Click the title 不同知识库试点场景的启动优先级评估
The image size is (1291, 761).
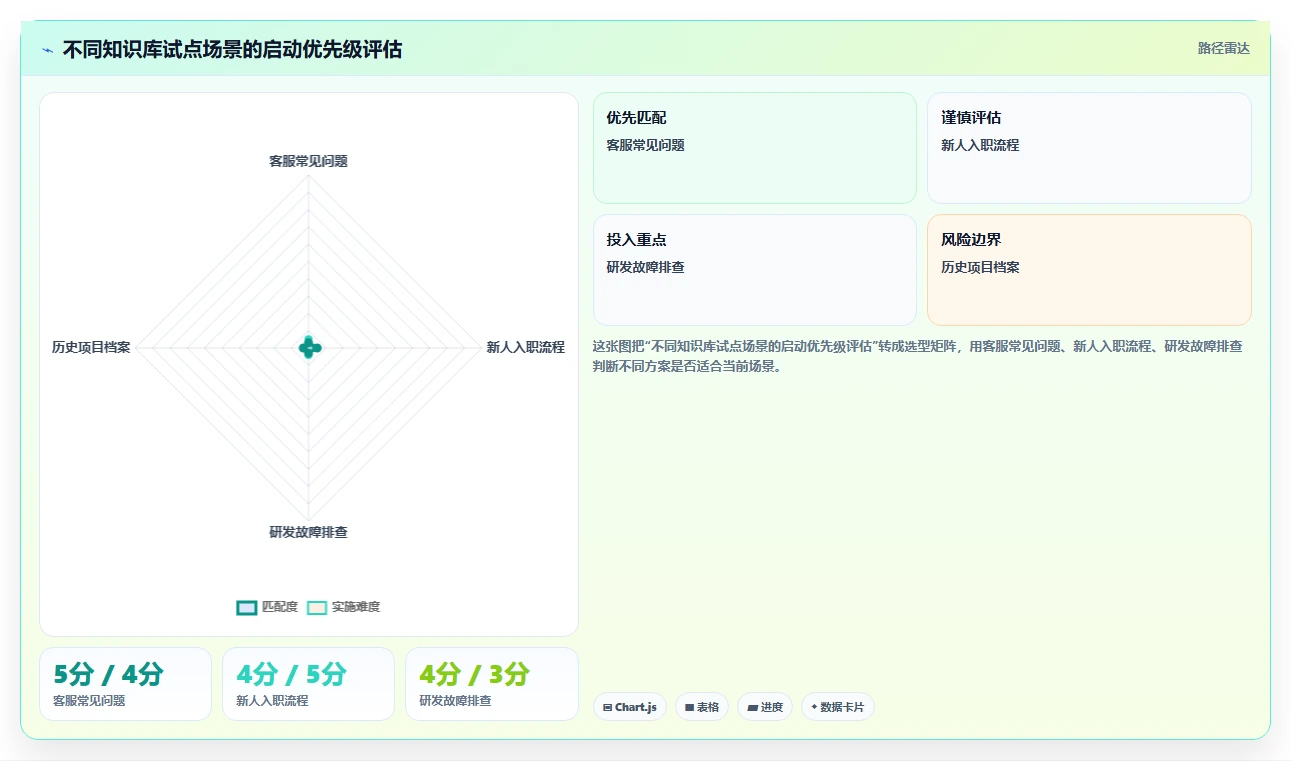pos(232,49)
